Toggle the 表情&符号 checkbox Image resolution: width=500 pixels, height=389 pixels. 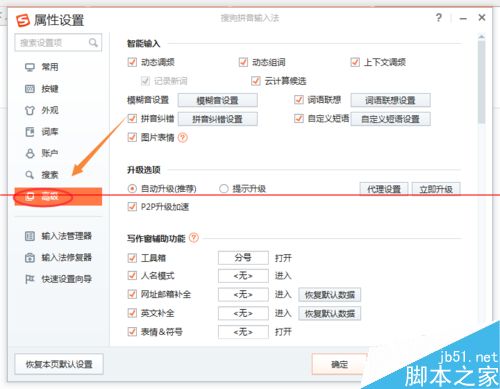click(x=132, y=332)
